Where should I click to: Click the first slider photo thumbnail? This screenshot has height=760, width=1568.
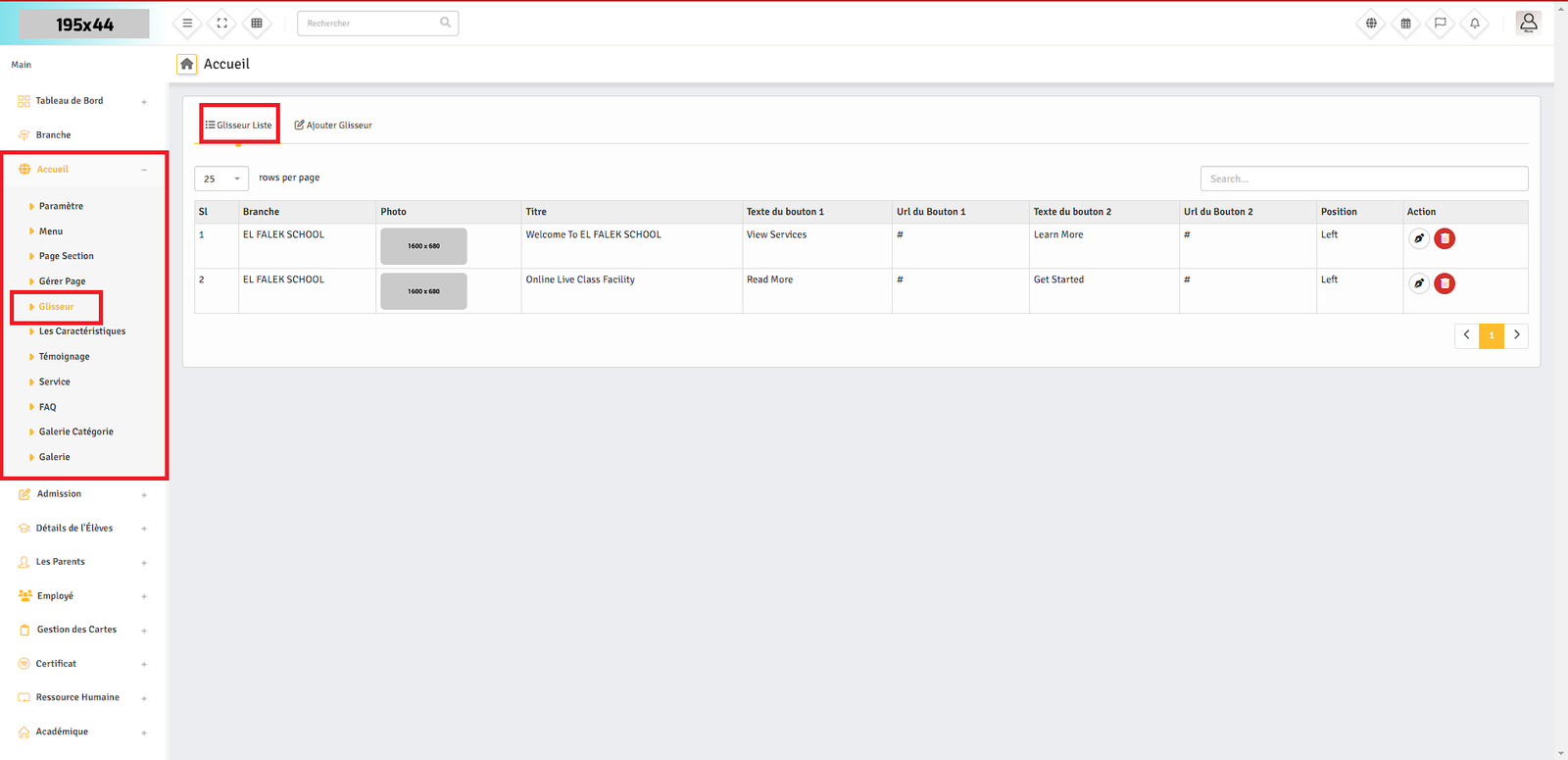click(423, 246)
